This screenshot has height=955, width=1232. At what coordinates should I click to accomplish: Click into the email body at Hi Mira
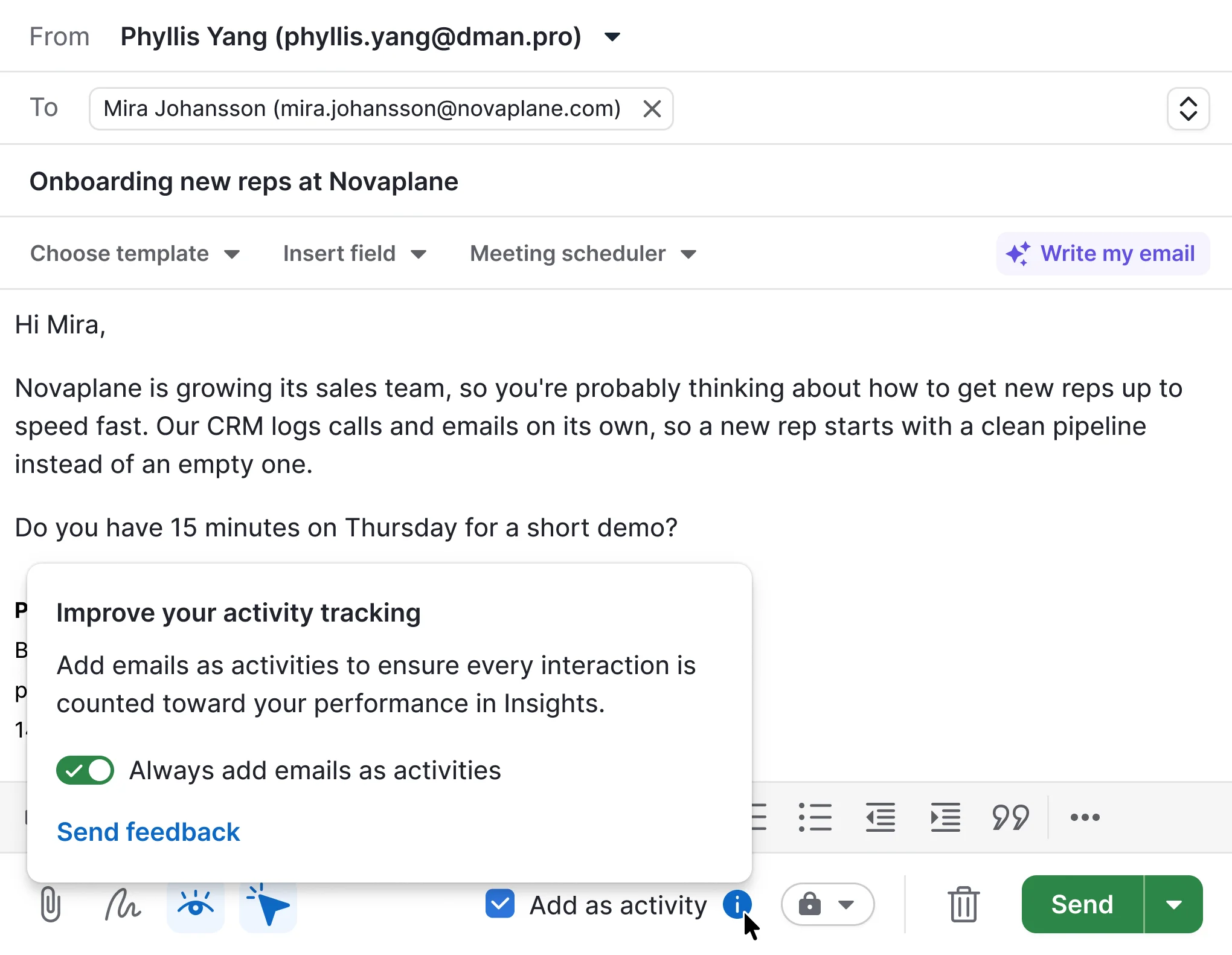coord(60,325)
